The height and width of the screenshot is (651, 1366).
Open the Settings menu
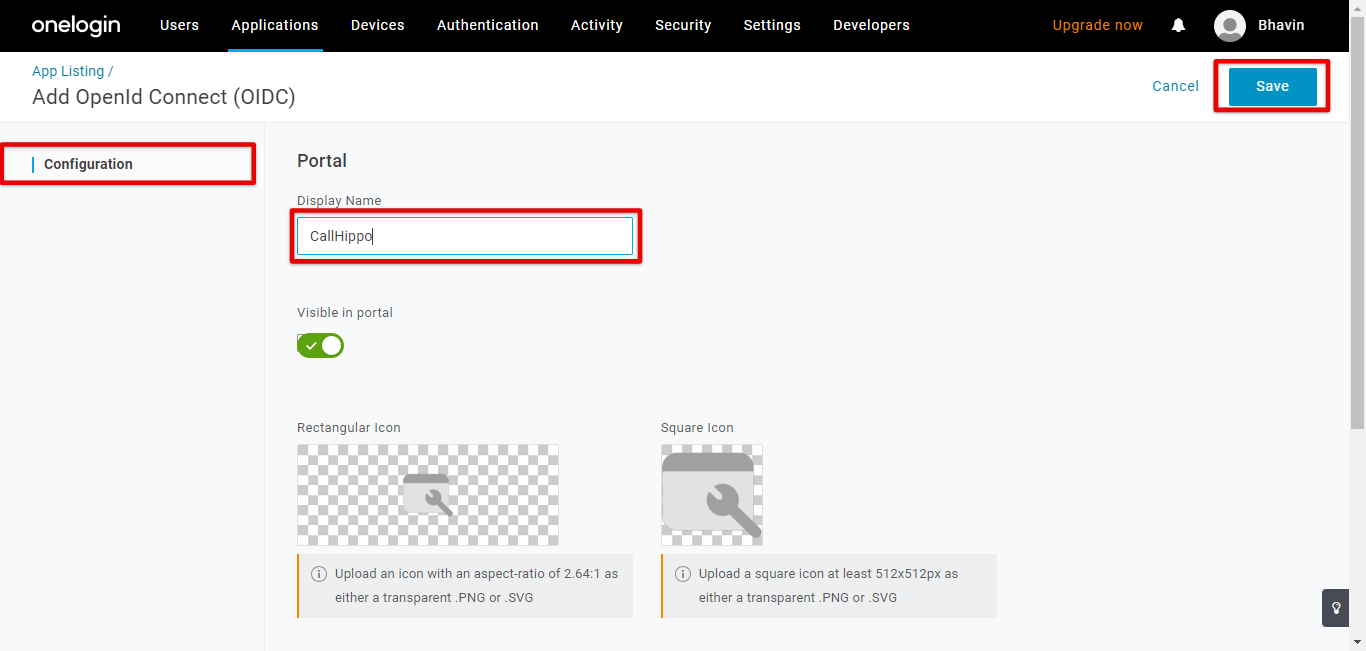772,25
